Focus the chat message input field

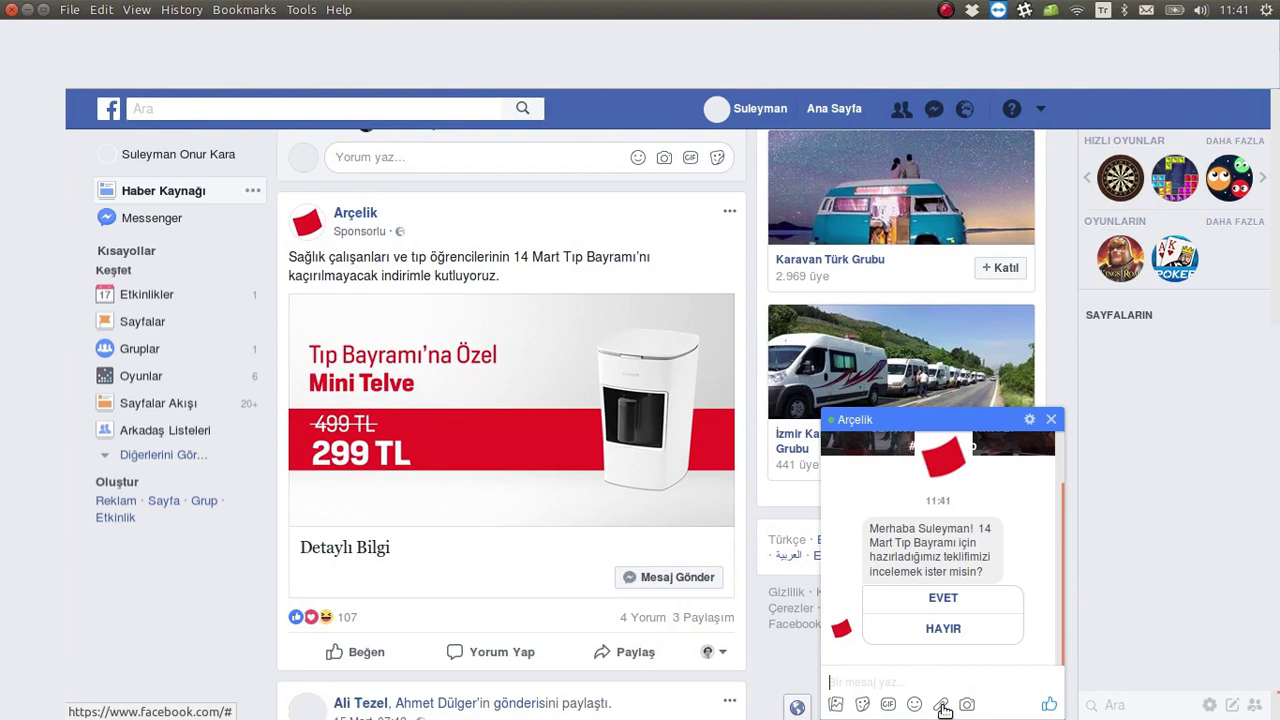click(940, 682)
